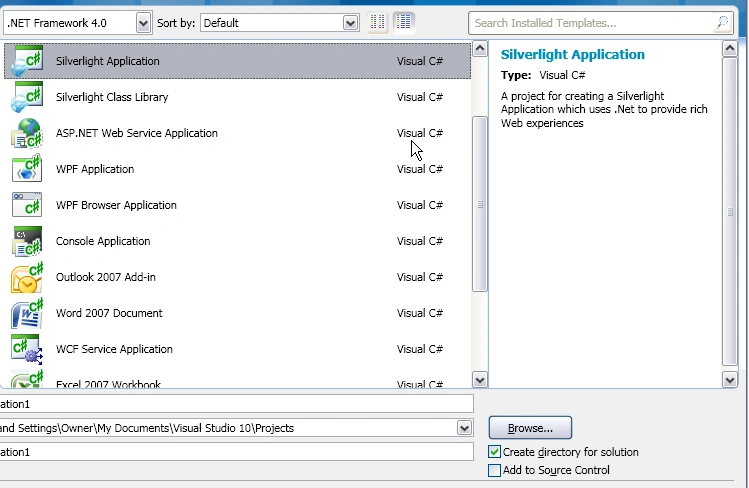Click the 'Silverlight Application' description heading
The width and height of the screenshot is (749, 488).
tap(572, 54)
